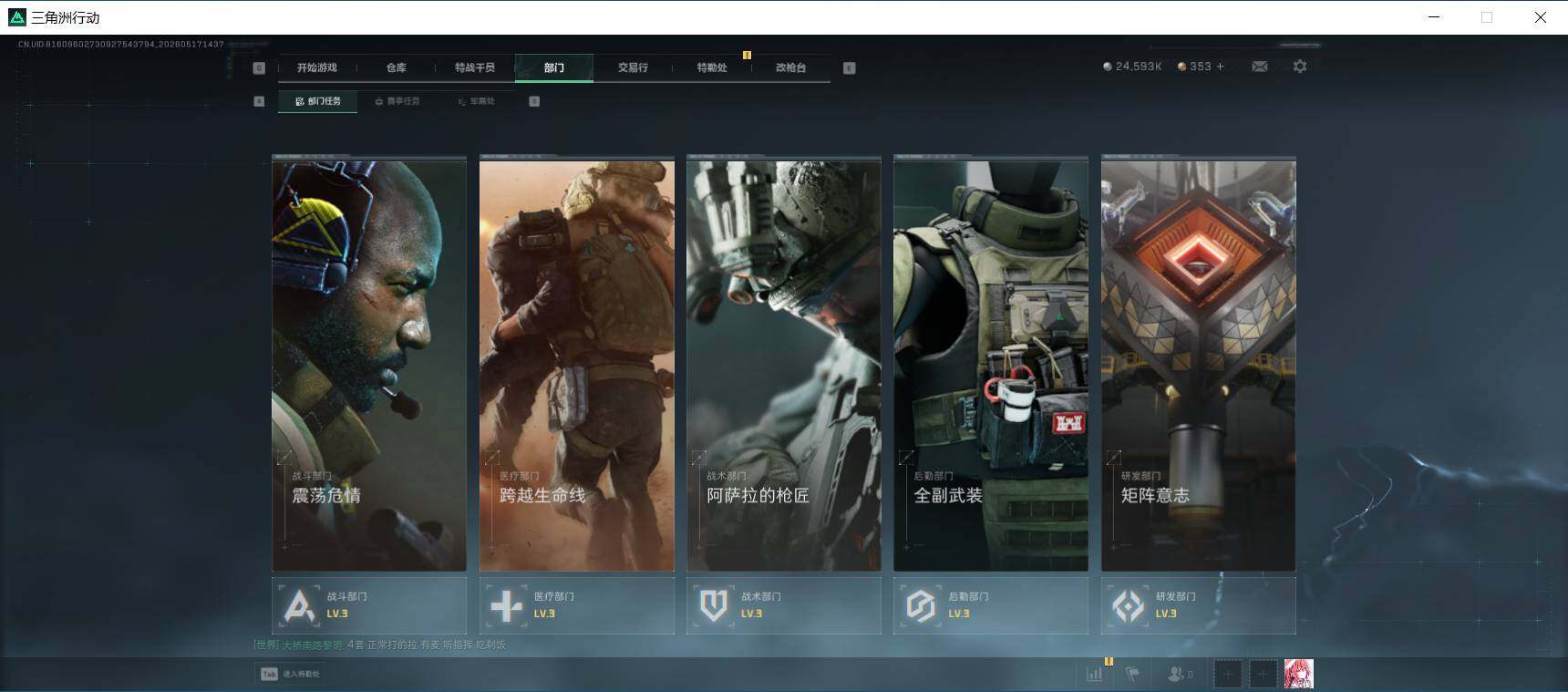The width and height of the screenshot is (1568, 692).
Task: Click the 三角洲行动 window title icon
Action: tap(16, 17)
